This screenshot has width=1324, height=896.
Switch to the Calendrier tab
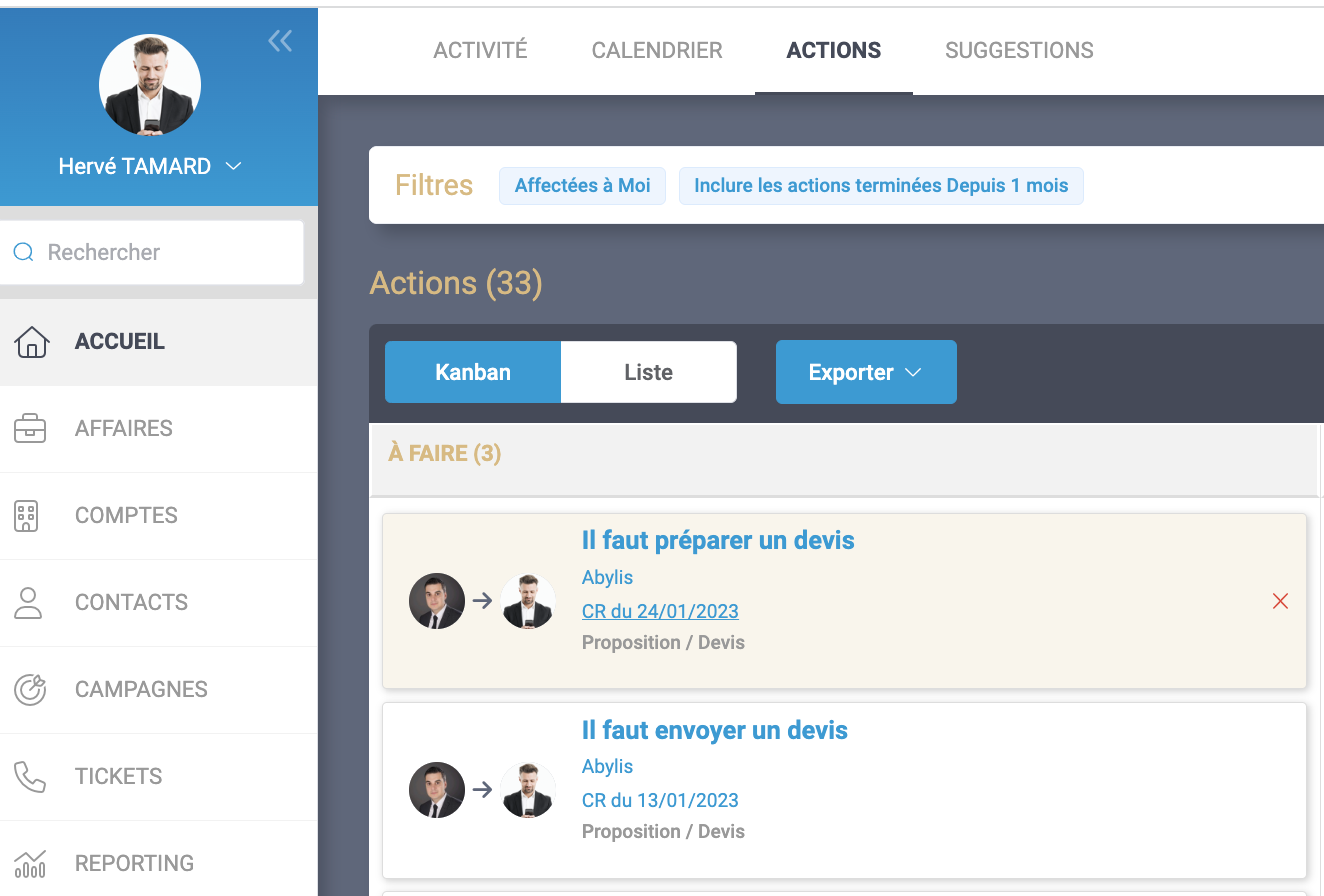click(657, 50)
